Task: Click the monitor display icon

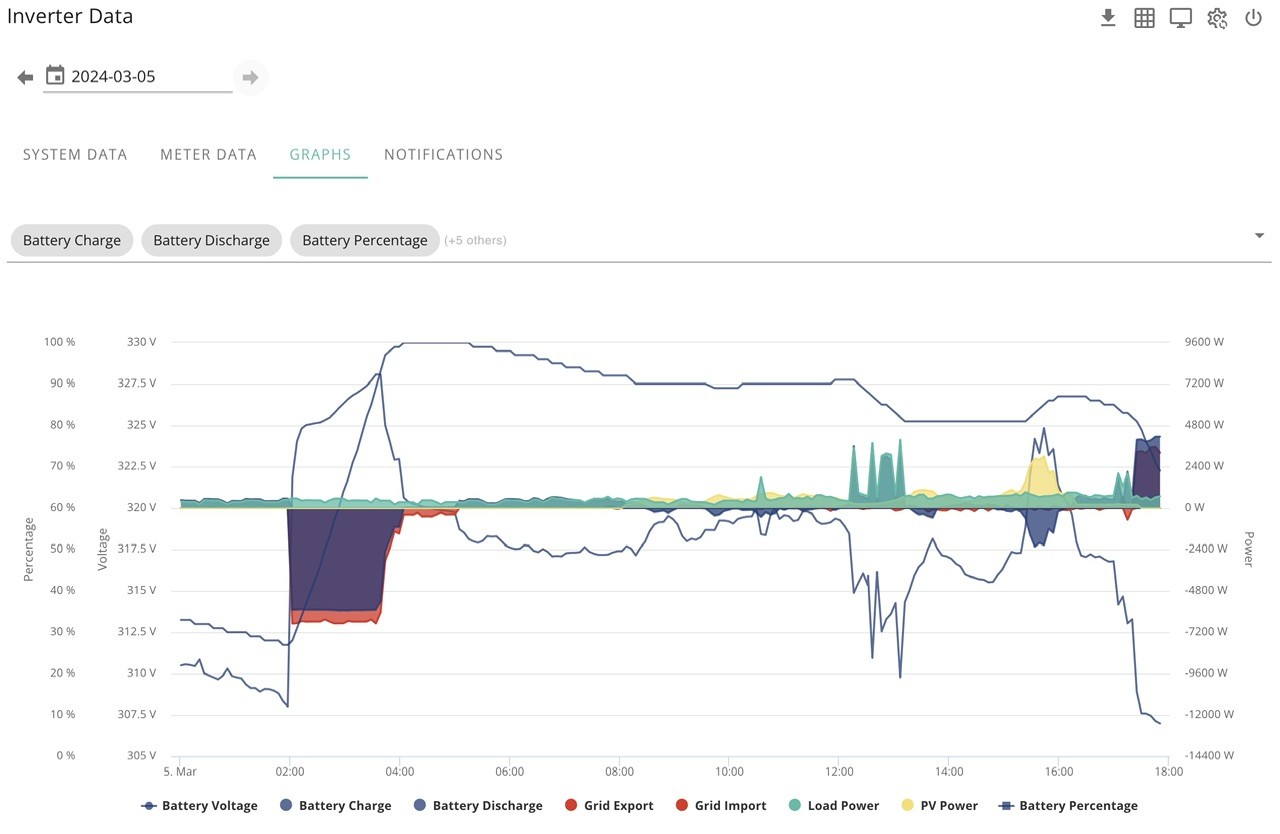Action: point(1181,18)
